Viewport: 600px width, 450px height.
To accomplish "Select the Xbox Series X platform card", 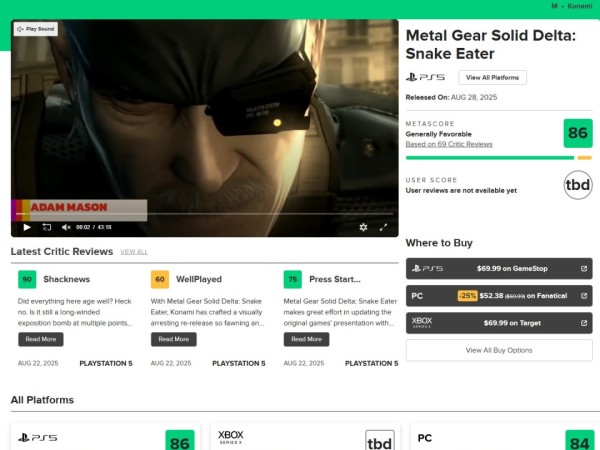I will click(305, 437).
